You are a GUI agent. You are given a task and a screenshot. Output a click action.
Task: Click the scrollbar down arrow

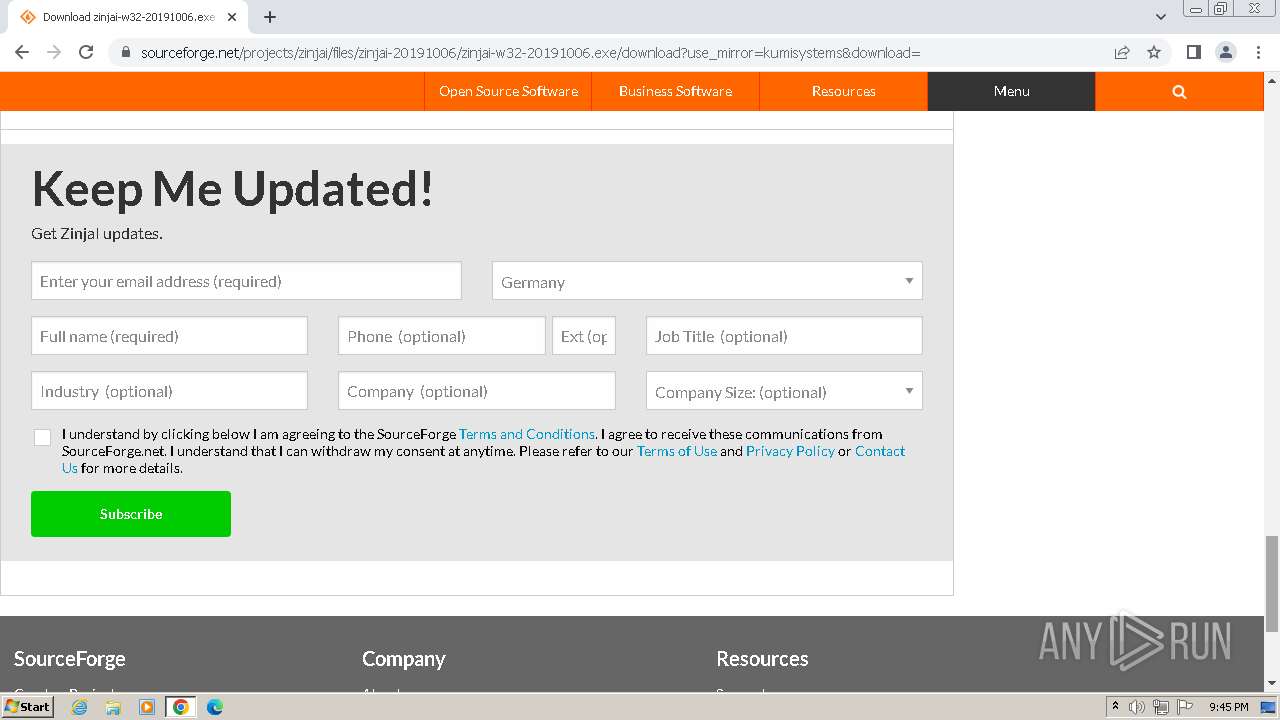pyautogui.click(x=1272, y=684)
